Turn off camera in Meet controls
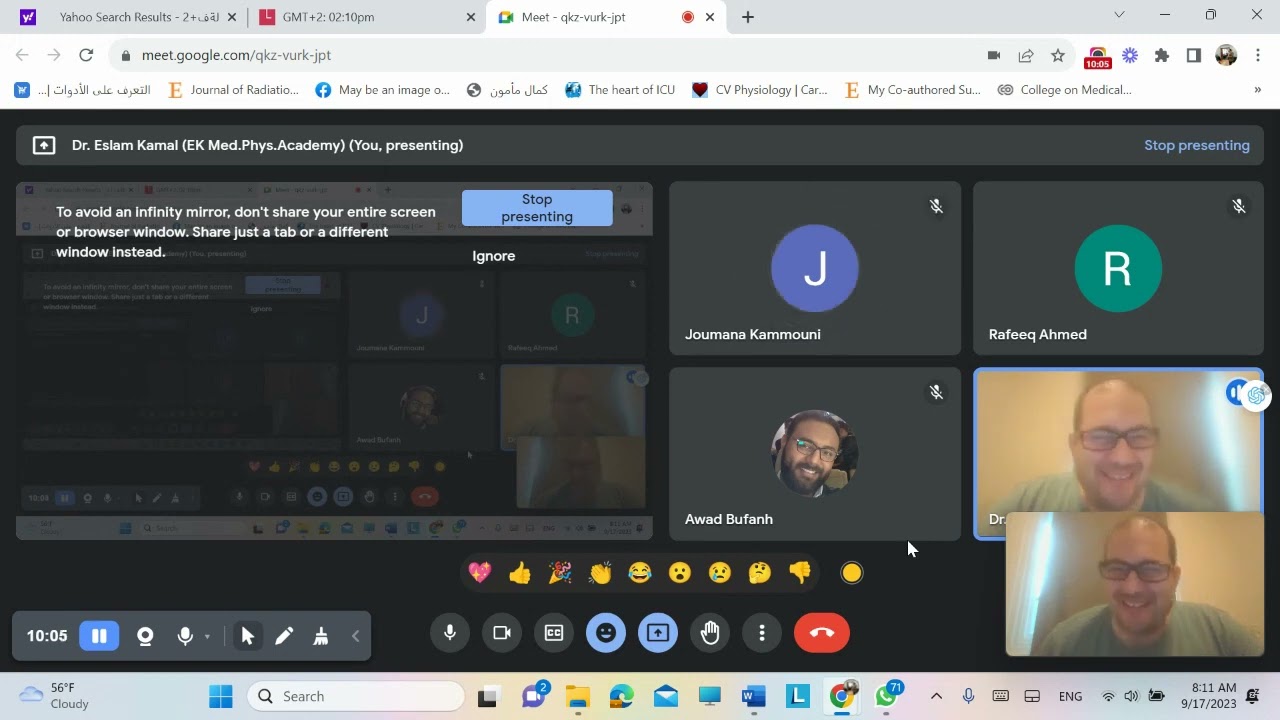1280x720 pixels. point(502,633)
